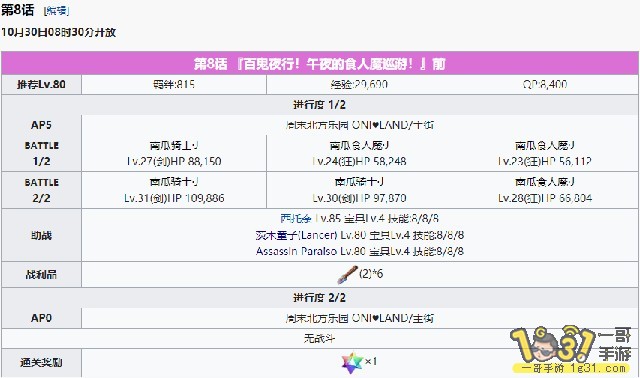Select the 10月30日08时30分开放 line
Viewport: 640px width, 378px height.
(59, 32)
